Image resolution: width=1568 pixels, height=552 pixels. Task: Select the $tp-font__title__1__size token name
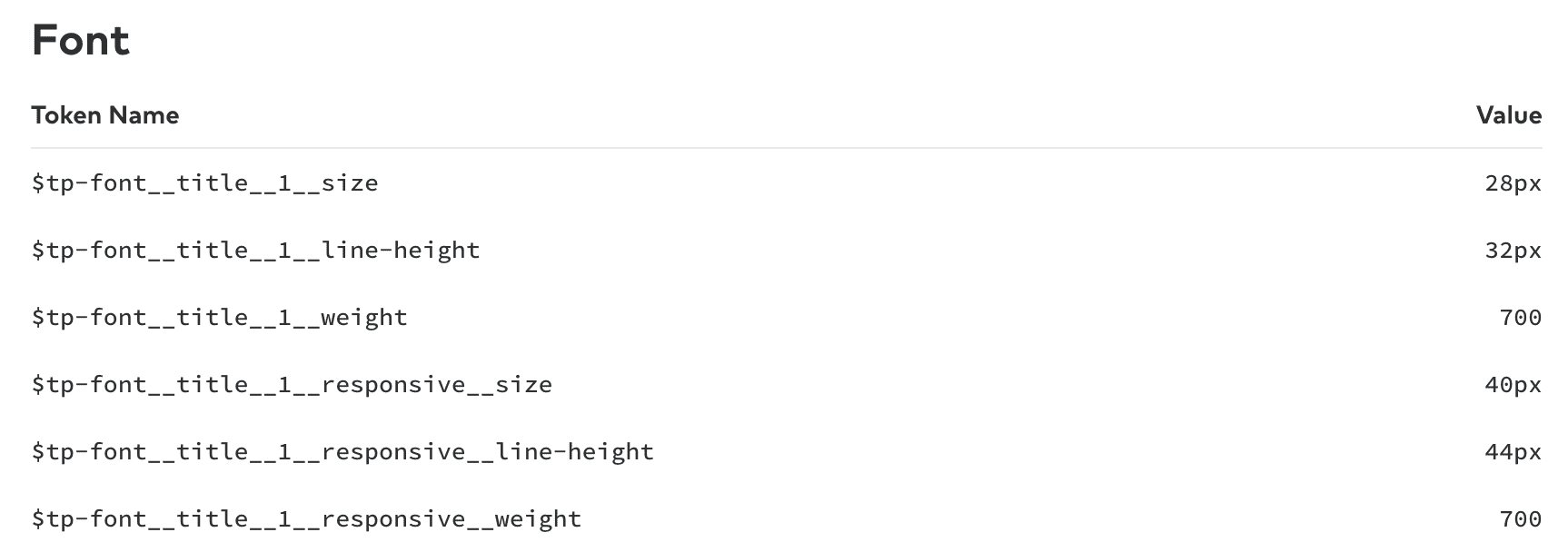click(204, 183)
